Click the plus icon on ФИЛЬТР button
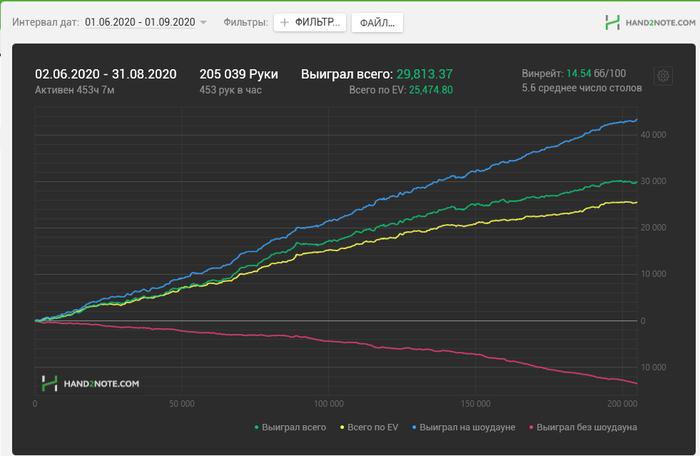This screenshot has width=700, height=456. tap(284, 22)
